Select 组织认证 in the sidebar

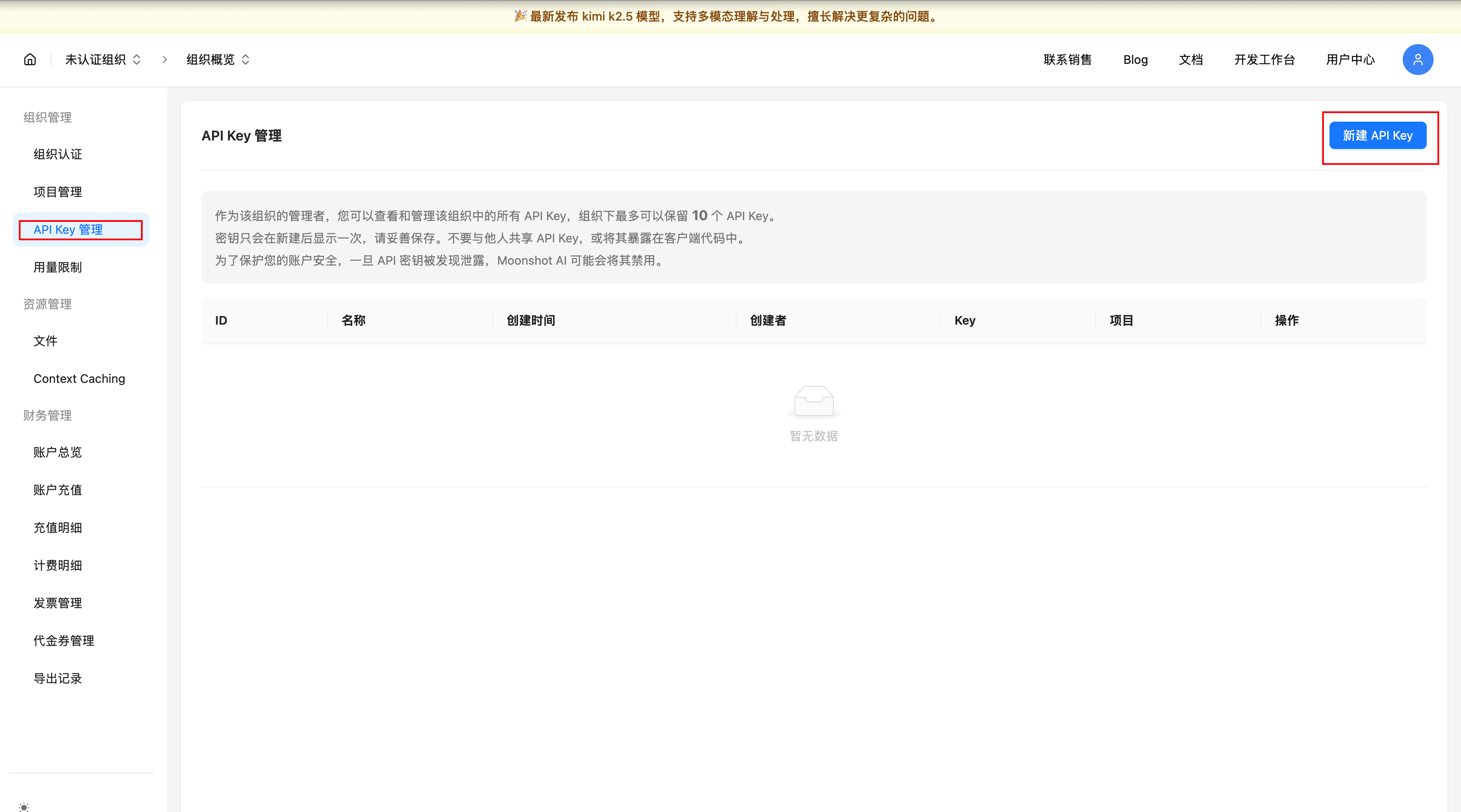click(x=58, y=154)
